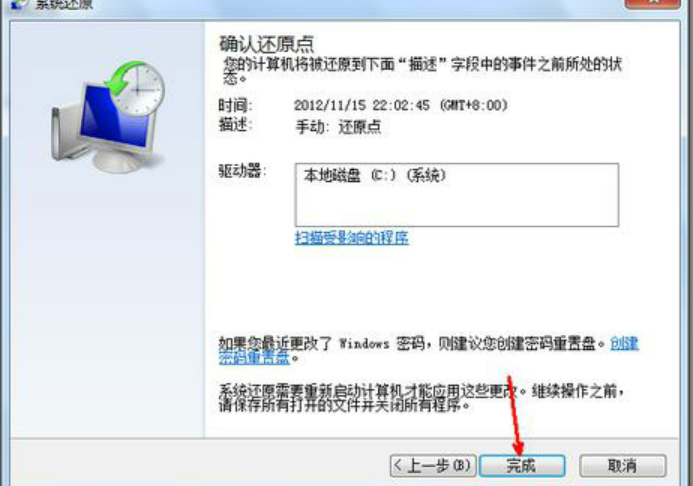Click empty area inside the drives list box
The width and height of the screenshot is (693, 486).
click(457, 208)
